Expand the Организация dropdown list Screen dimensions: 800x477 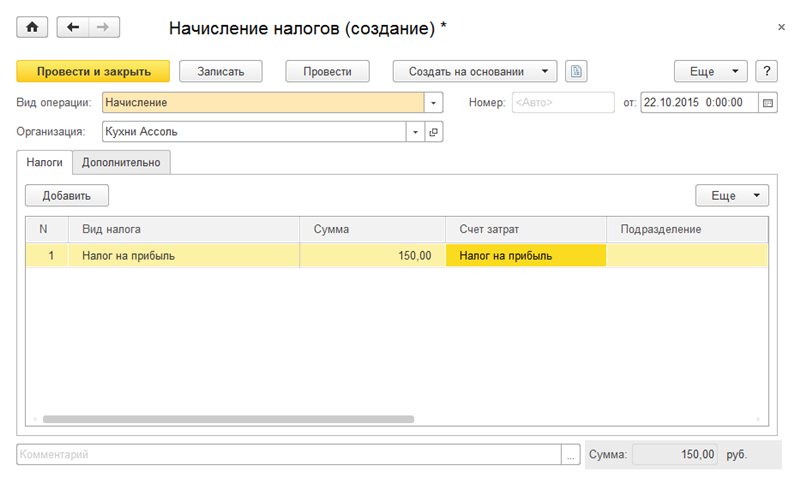click(415, 131)
